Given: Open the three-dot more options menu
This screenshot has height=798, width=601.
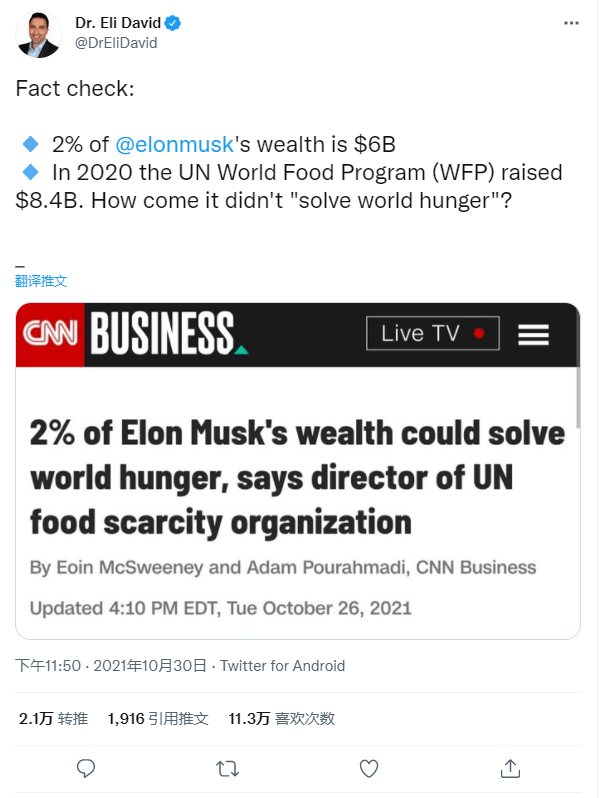Looking at the screenshot, I should (570, 22).
